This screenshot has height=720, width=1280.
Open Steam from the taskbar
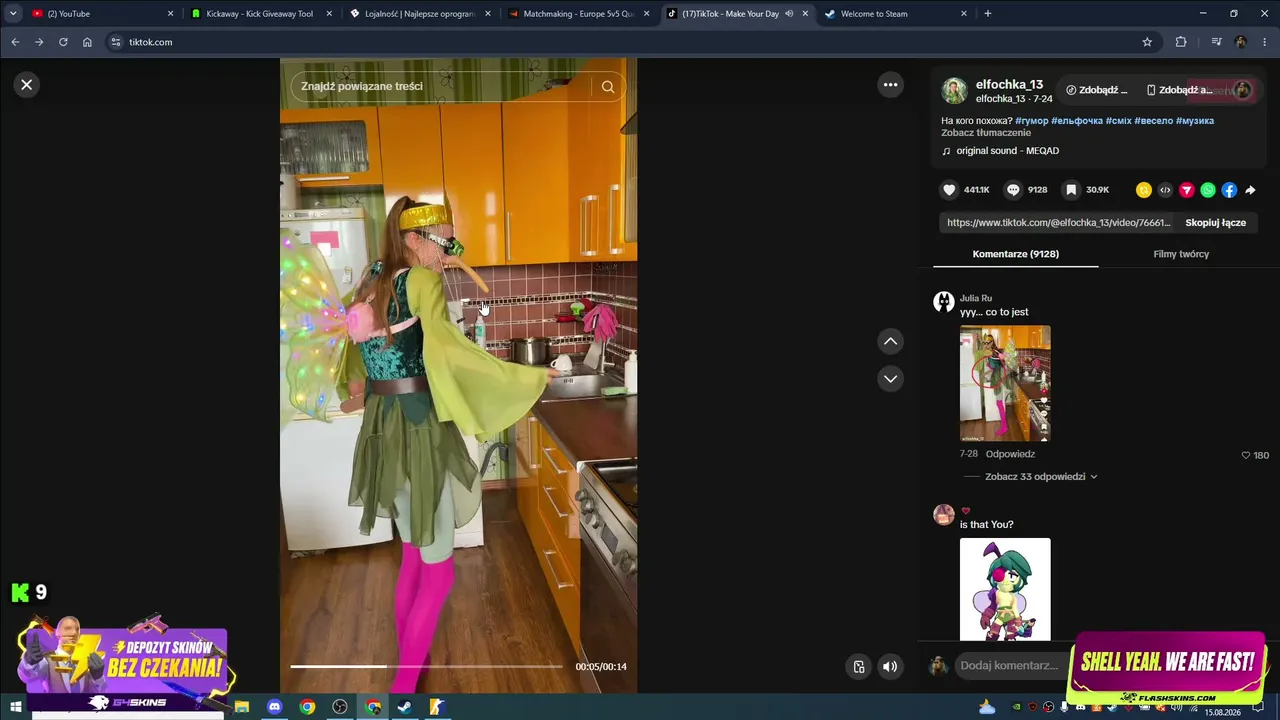pyautogui.click(x=404, y=707)
